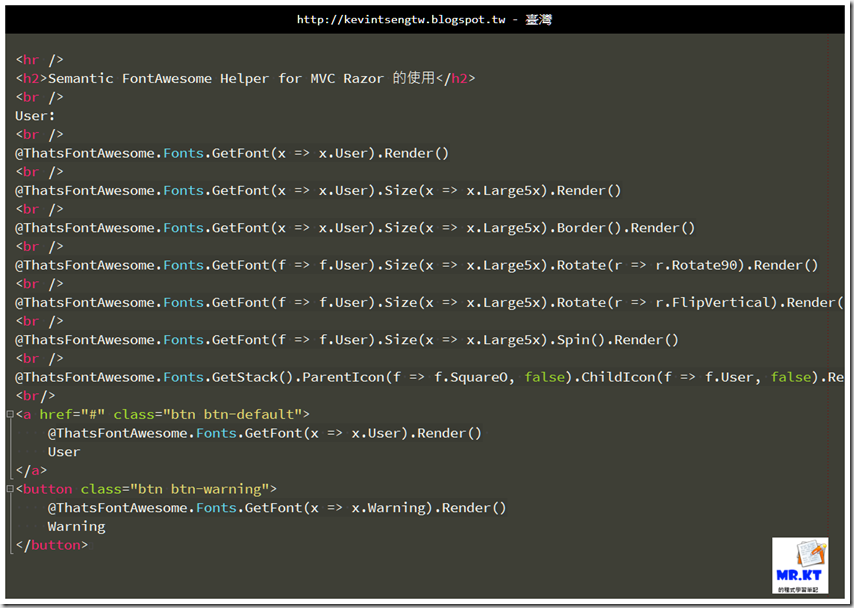The width and height of the screenshot is (854, 608).
Task: Click the '<hr />' code line
Action: tap(39, 59)
